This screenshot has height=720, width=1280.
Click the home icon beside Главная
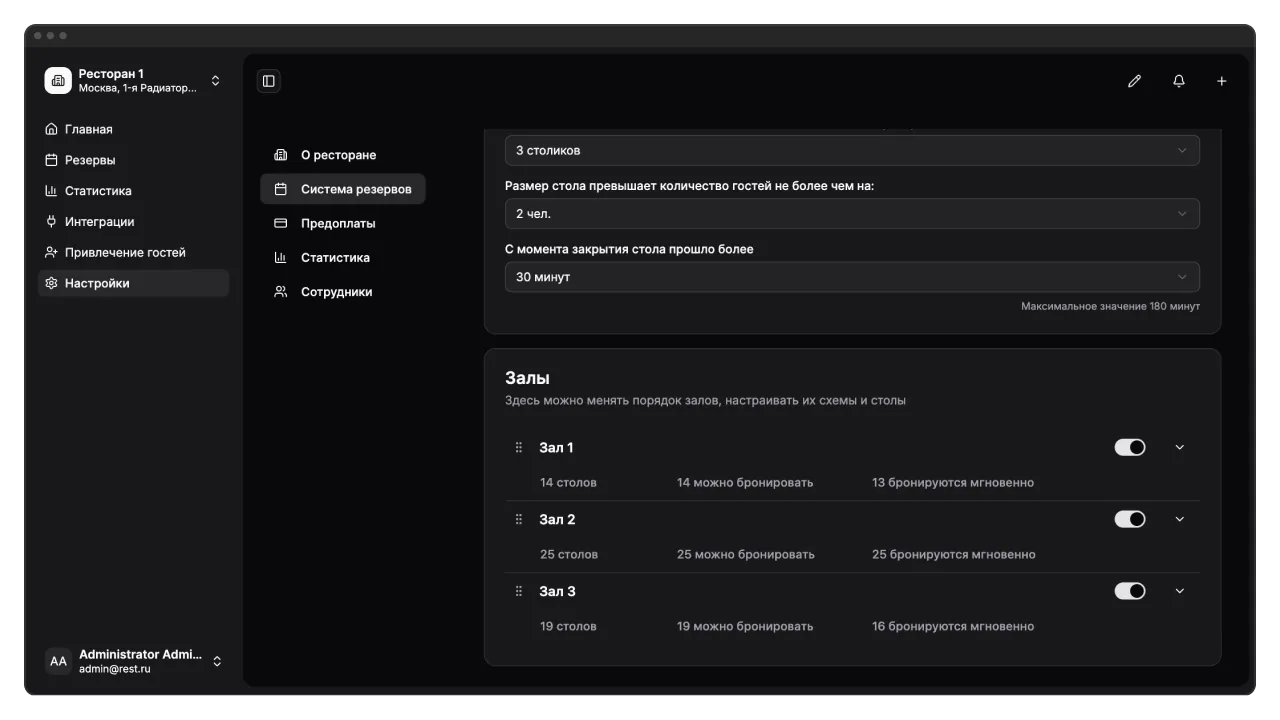click(52, 129)
